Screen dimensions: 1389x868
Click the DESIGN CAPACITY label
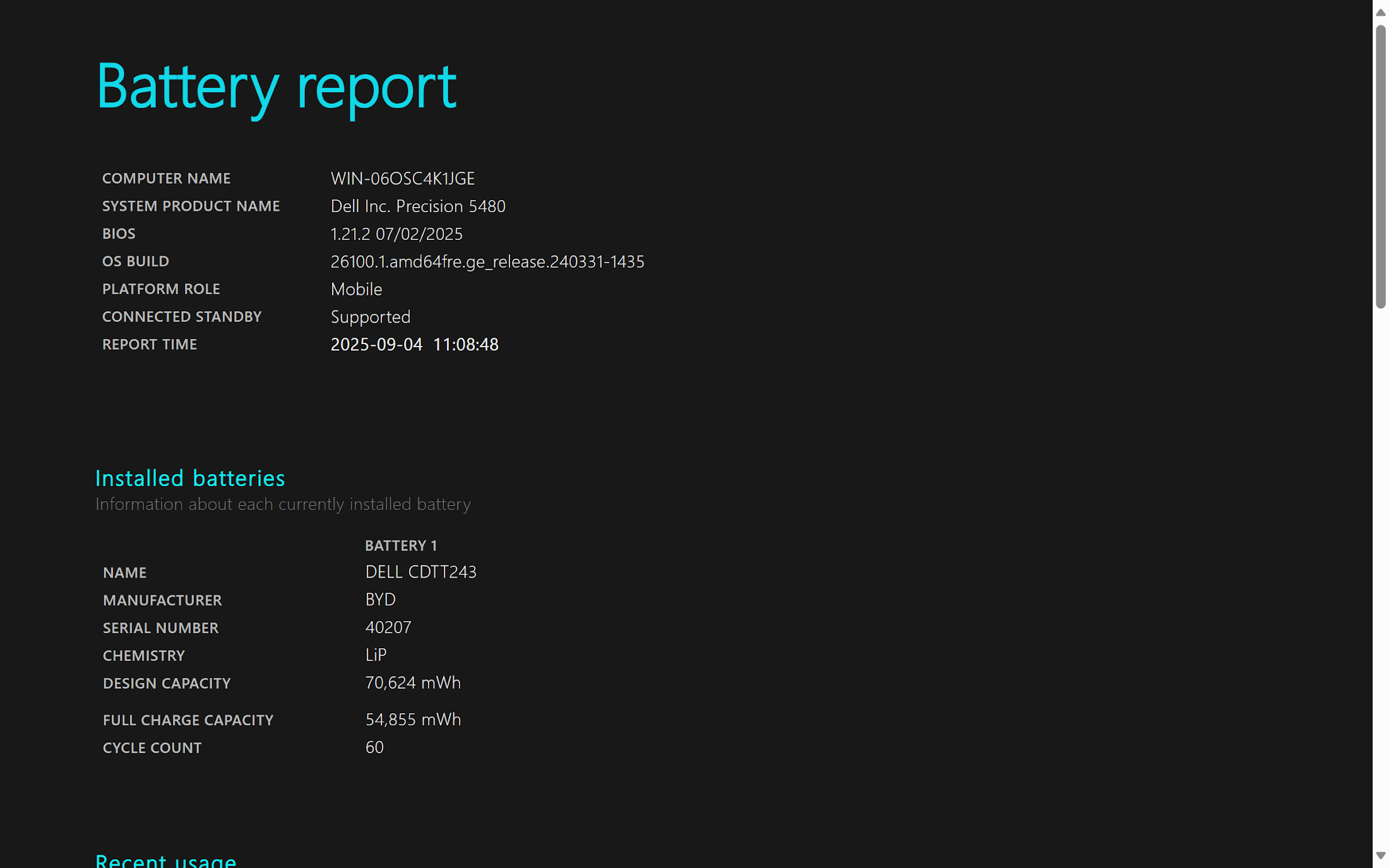[167, 684]
